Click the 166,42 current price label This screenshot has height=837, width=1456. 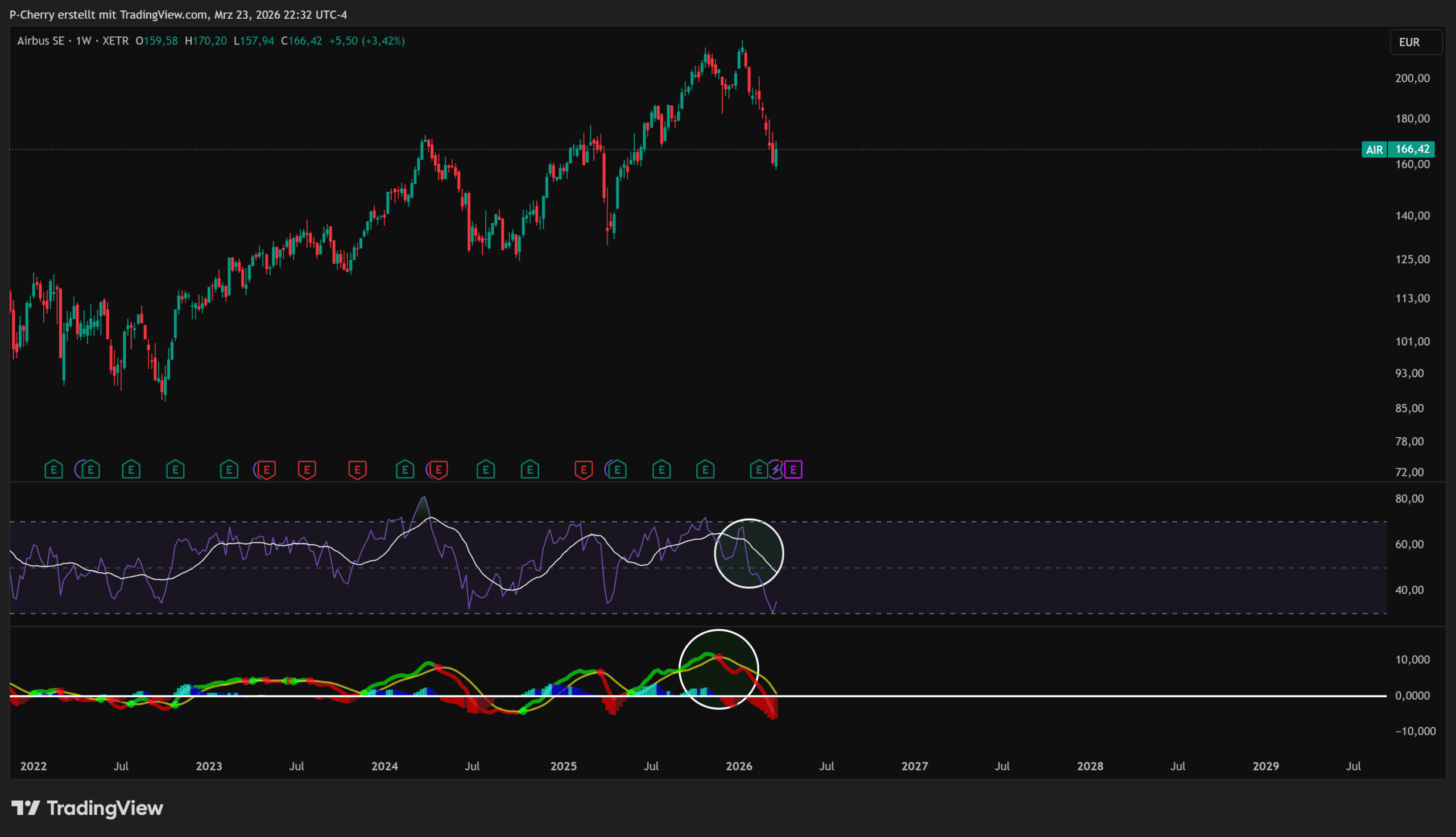(1412, 150)
